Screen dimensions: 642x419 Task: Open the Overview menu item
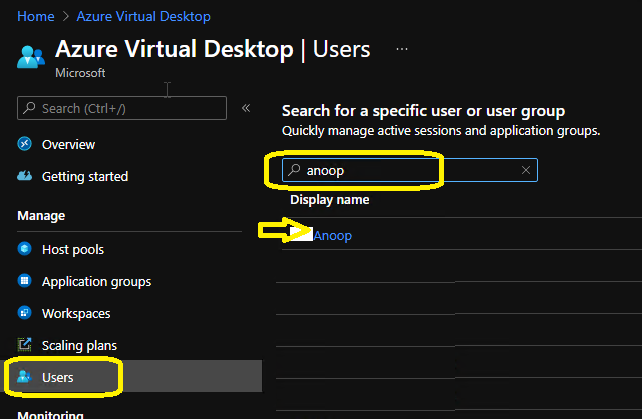point(68,145)
